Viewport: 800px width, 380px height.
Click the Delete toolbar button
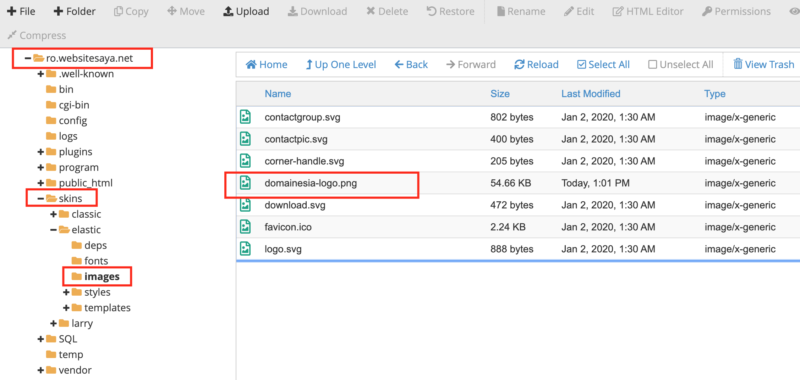pos(387,11)
